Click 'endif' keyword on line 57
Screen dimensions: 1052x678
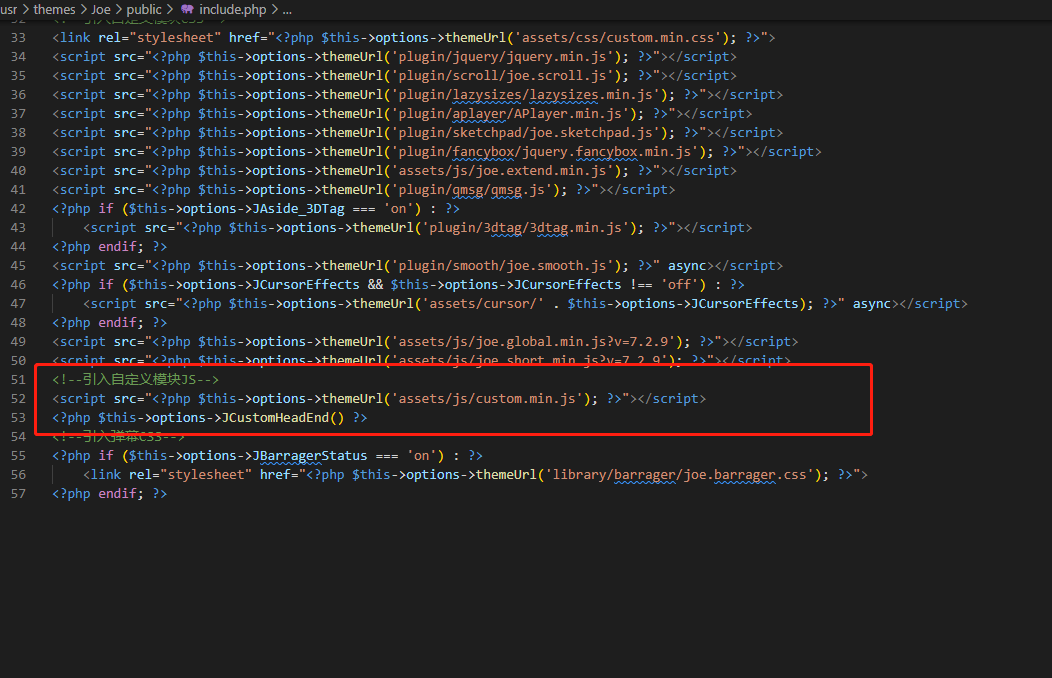[x=117, y=494]
